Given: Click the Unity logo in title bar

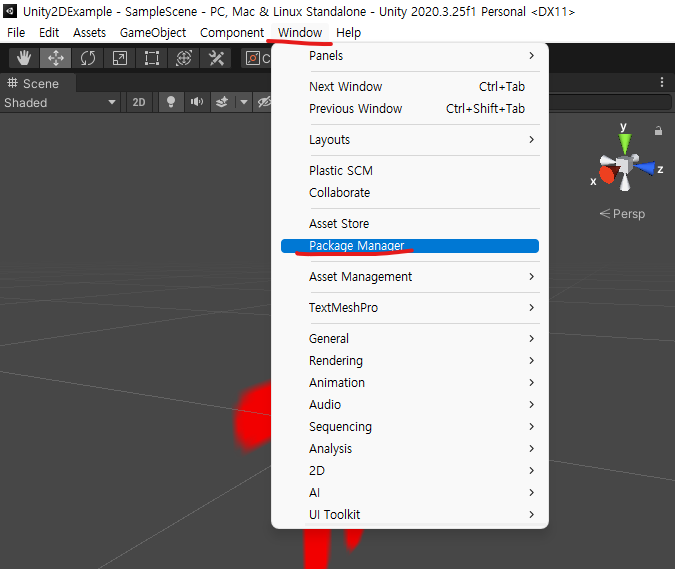Looking at the screenshot, I should pyautogui.click(x=10, y=11).
